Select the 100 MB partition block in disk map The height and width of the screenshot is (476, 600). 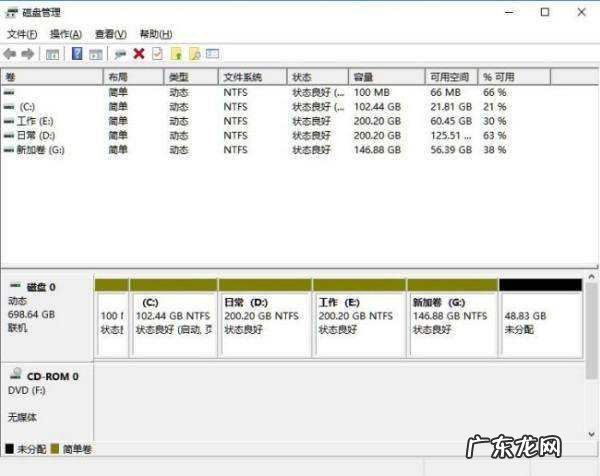(x=112, y=319)
